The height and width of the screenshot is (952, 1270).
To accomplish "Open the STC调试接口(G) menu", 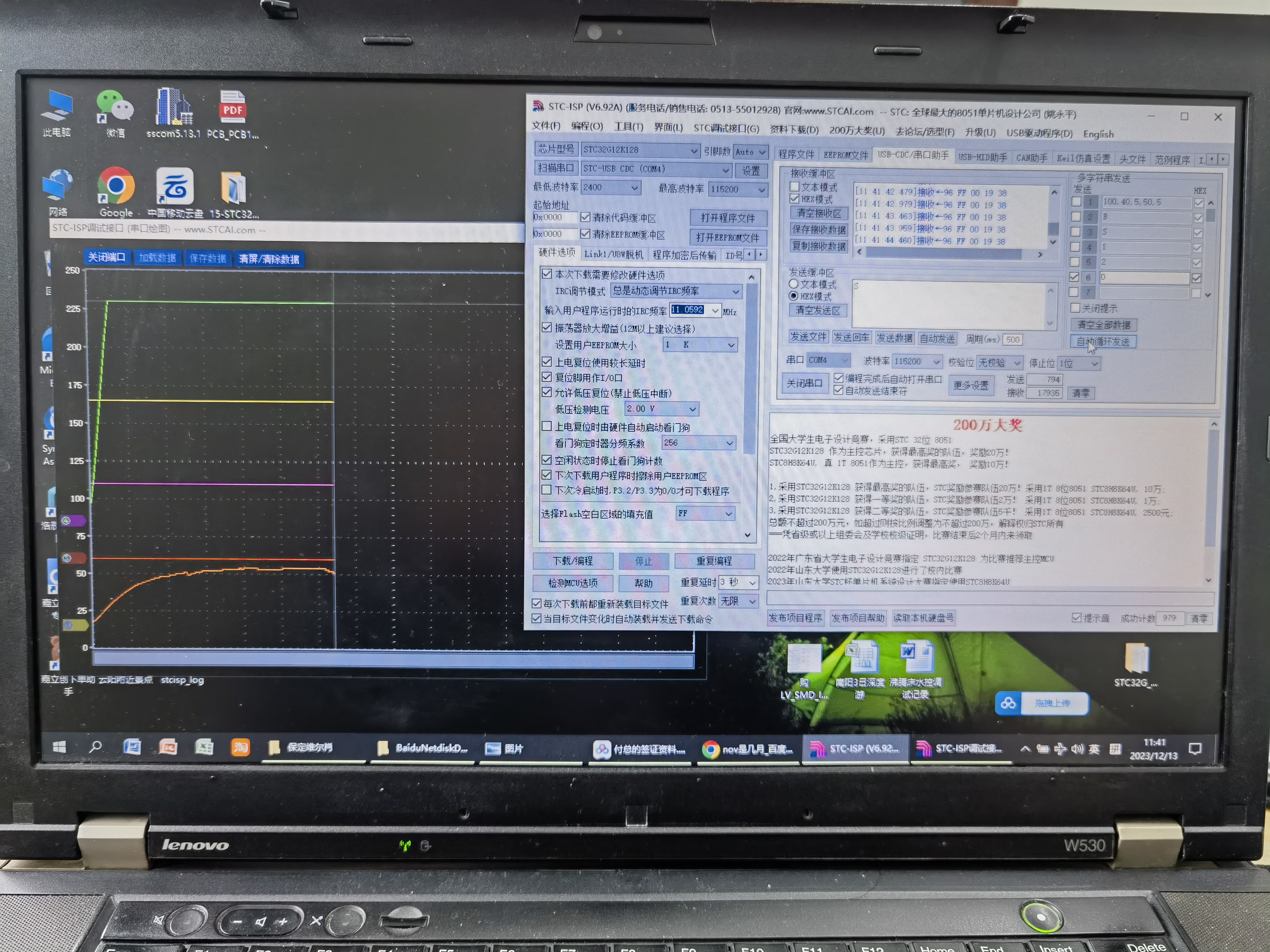I will [x=726, y=129].
